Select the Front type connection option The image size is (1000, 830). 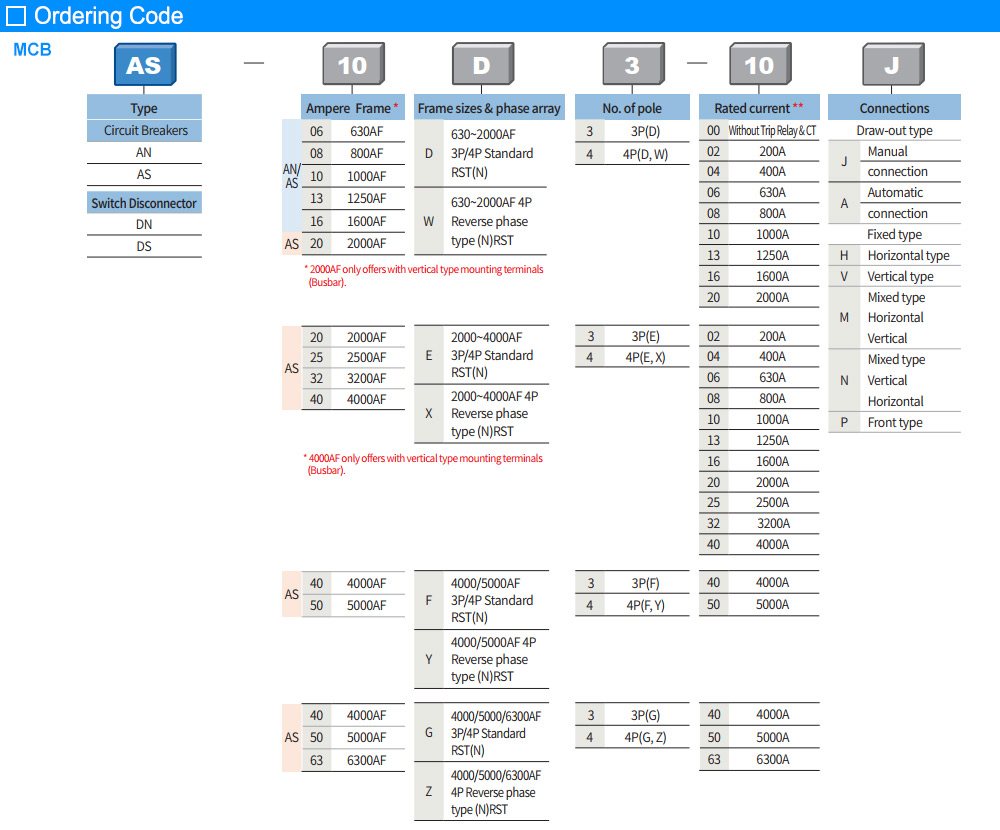tap(895, 423)
